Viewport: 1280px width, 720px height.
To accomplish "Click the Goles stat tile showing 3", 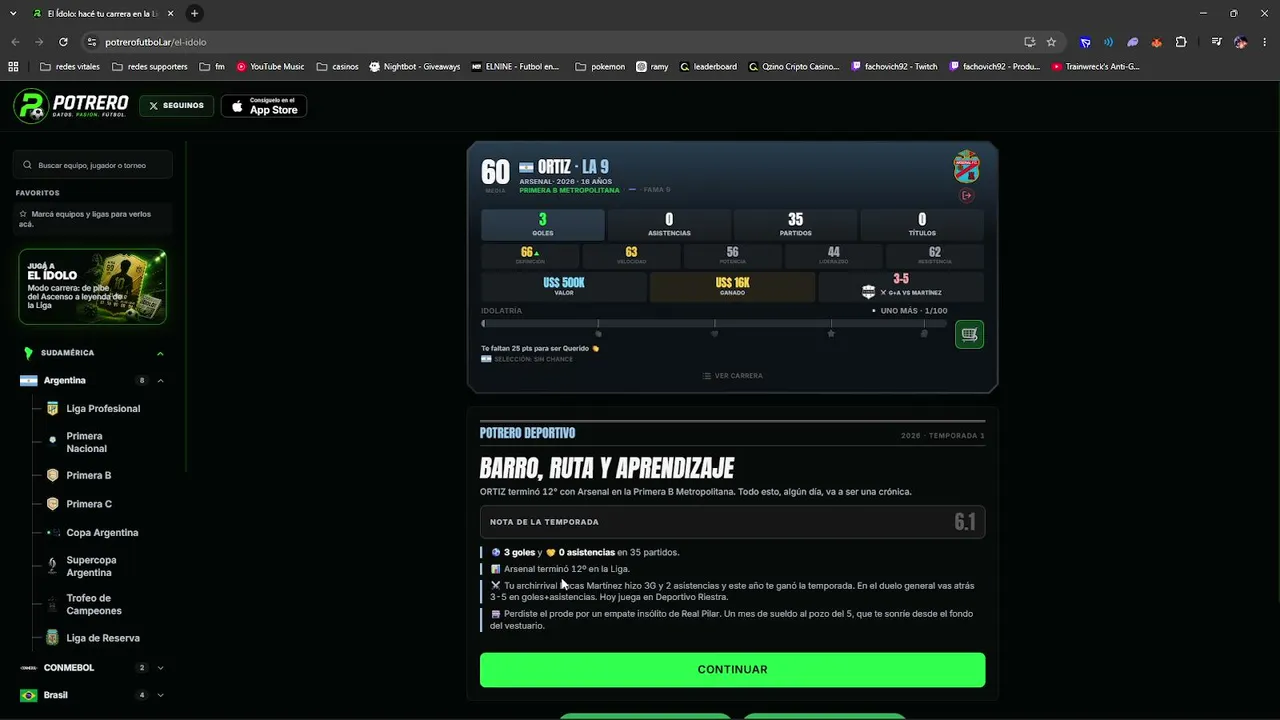I will click(x=543, y=225).
